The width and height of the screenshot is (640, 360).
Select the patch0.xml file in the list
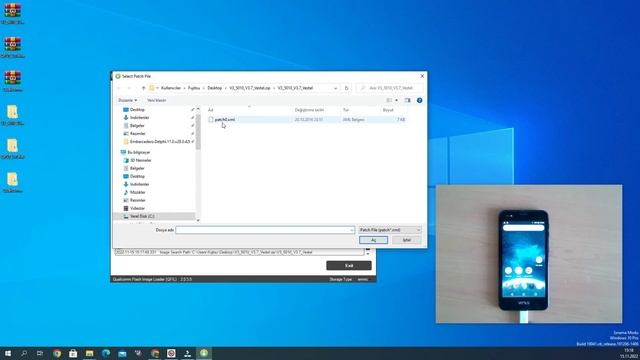tap(225, 120)
